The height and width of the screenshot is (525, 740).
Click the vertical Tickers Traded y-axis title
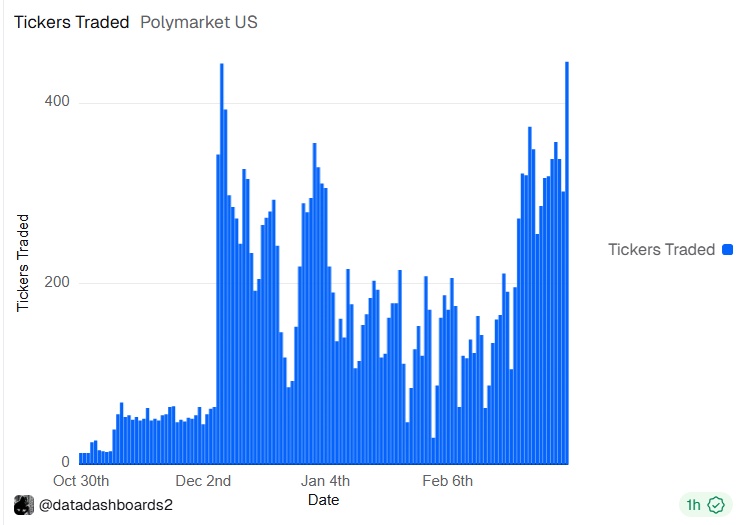coord(23,262)
